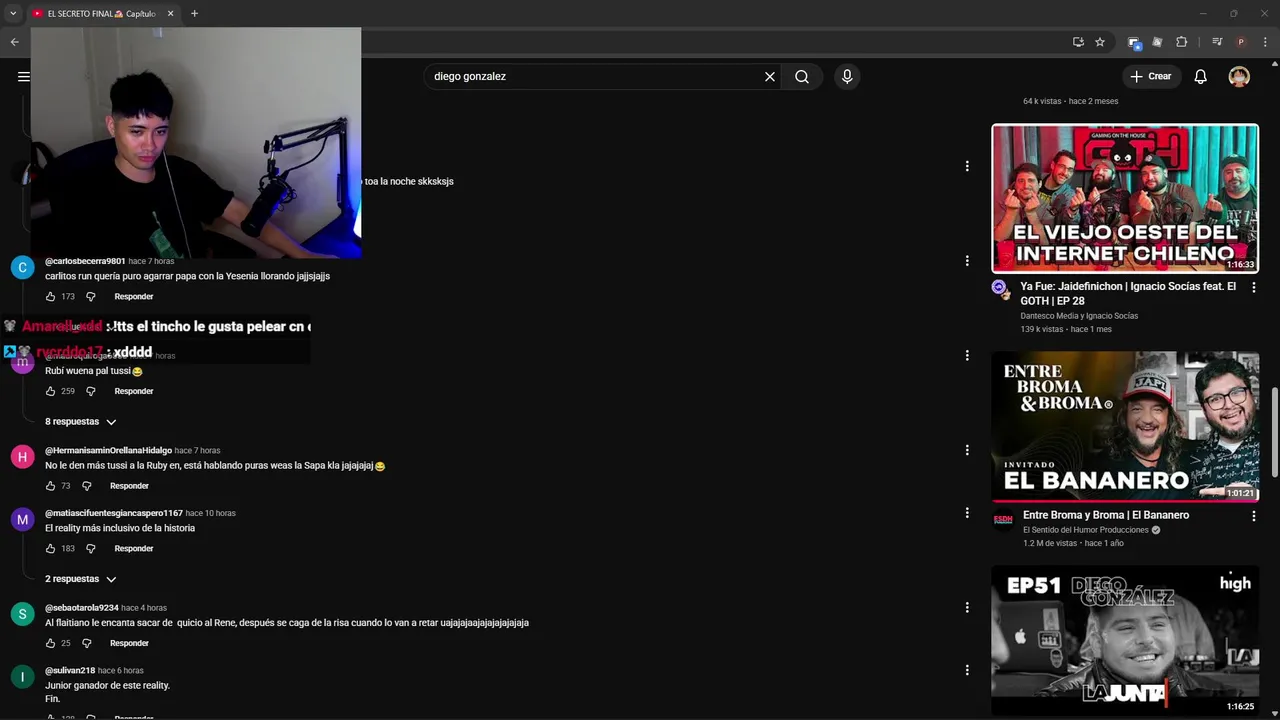Open the 'Entre Broma y Broma | El Bananero' title
This screenshot has height=720, width=1280.
(1106, 515)
